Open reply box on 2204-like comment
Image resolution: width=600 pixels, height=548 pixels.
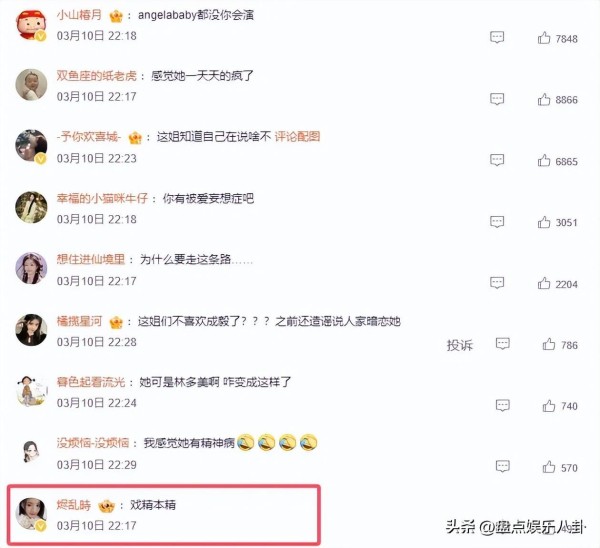click(497, 283)
